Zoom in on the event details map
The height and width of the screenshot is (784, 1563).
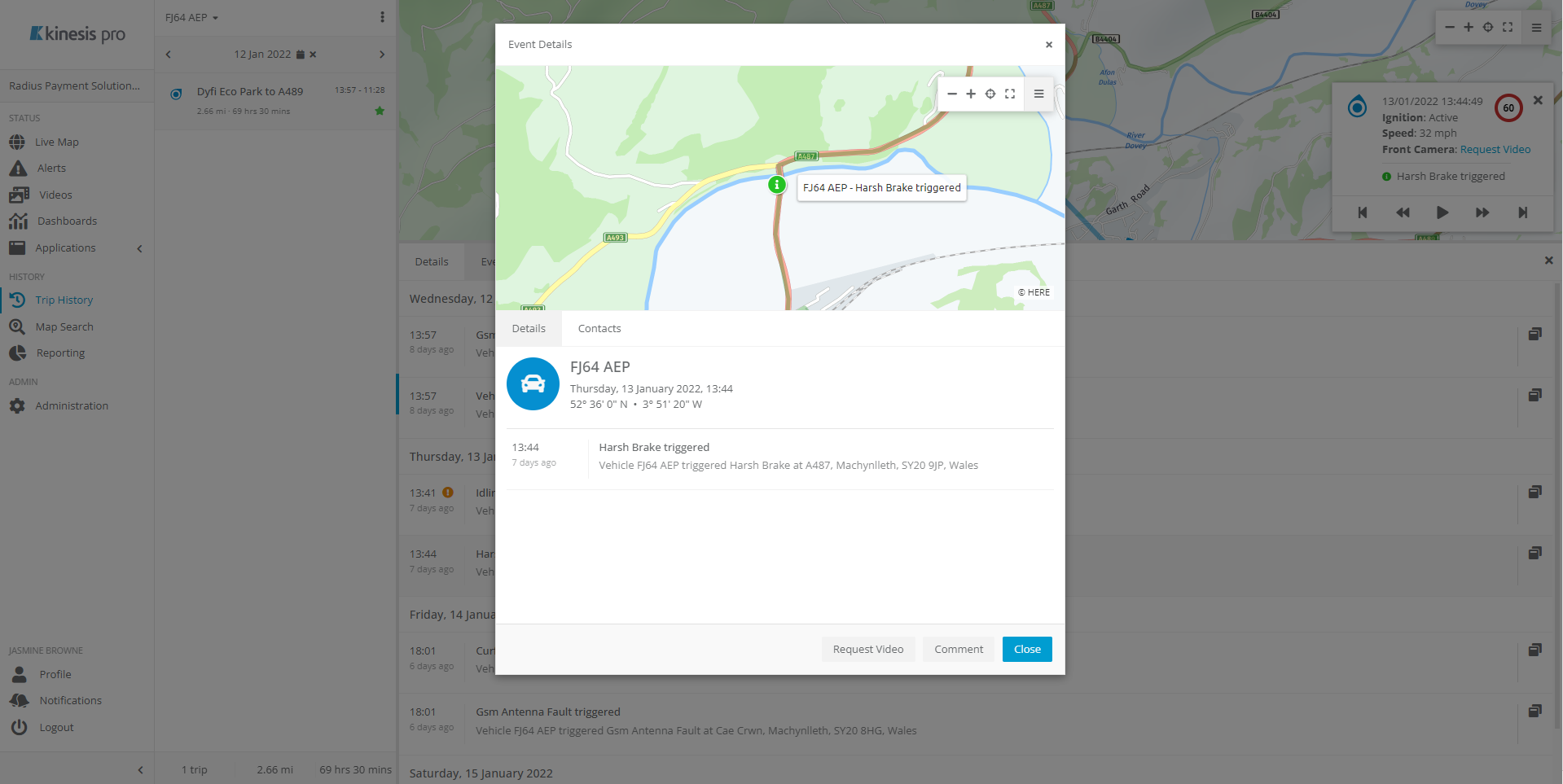point(971,94)
